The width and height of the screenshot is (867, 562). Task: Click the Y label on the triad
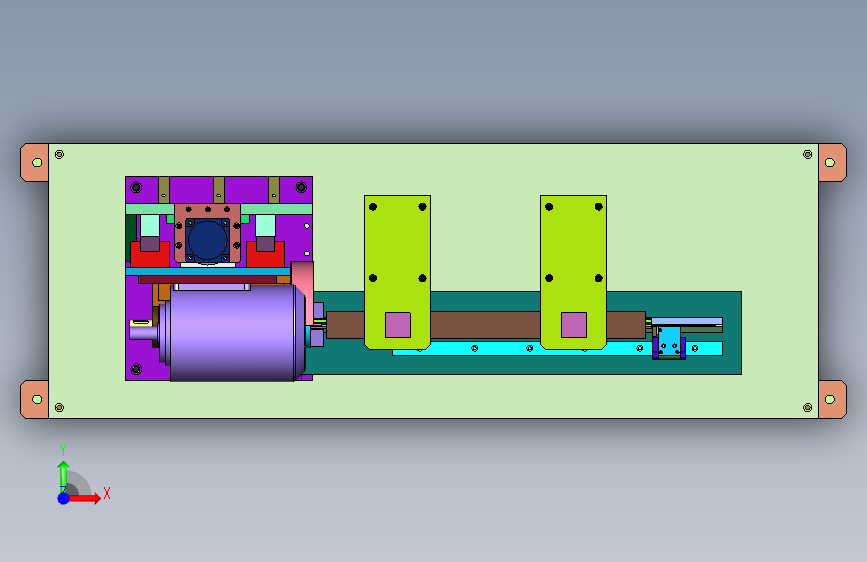63,450
